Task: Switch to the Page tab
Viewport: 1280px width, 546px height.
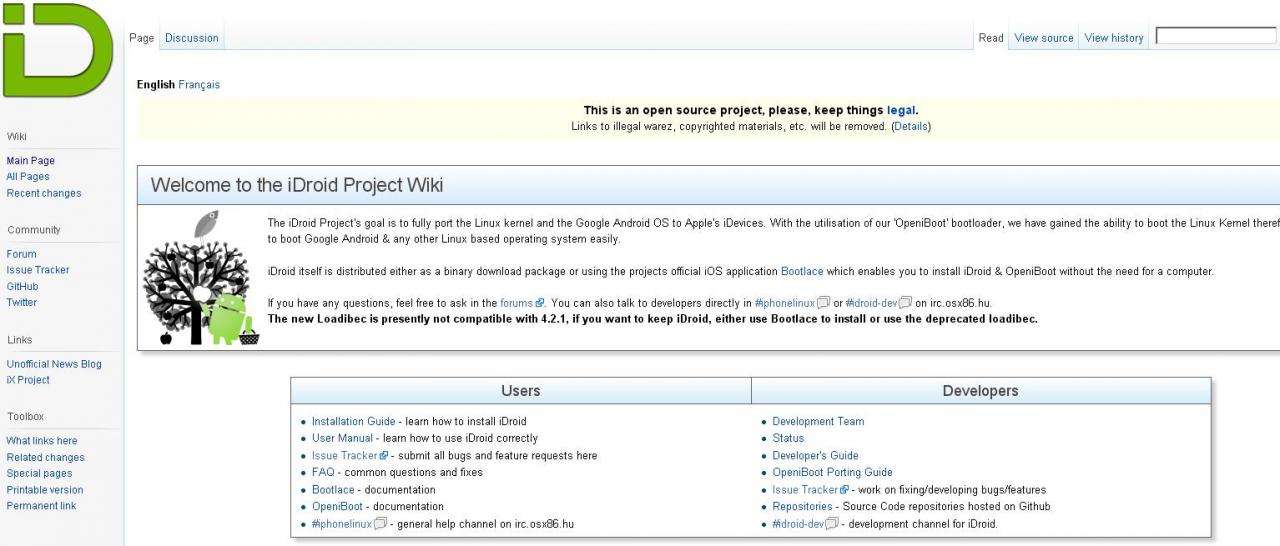Action: tap(142, 38)
